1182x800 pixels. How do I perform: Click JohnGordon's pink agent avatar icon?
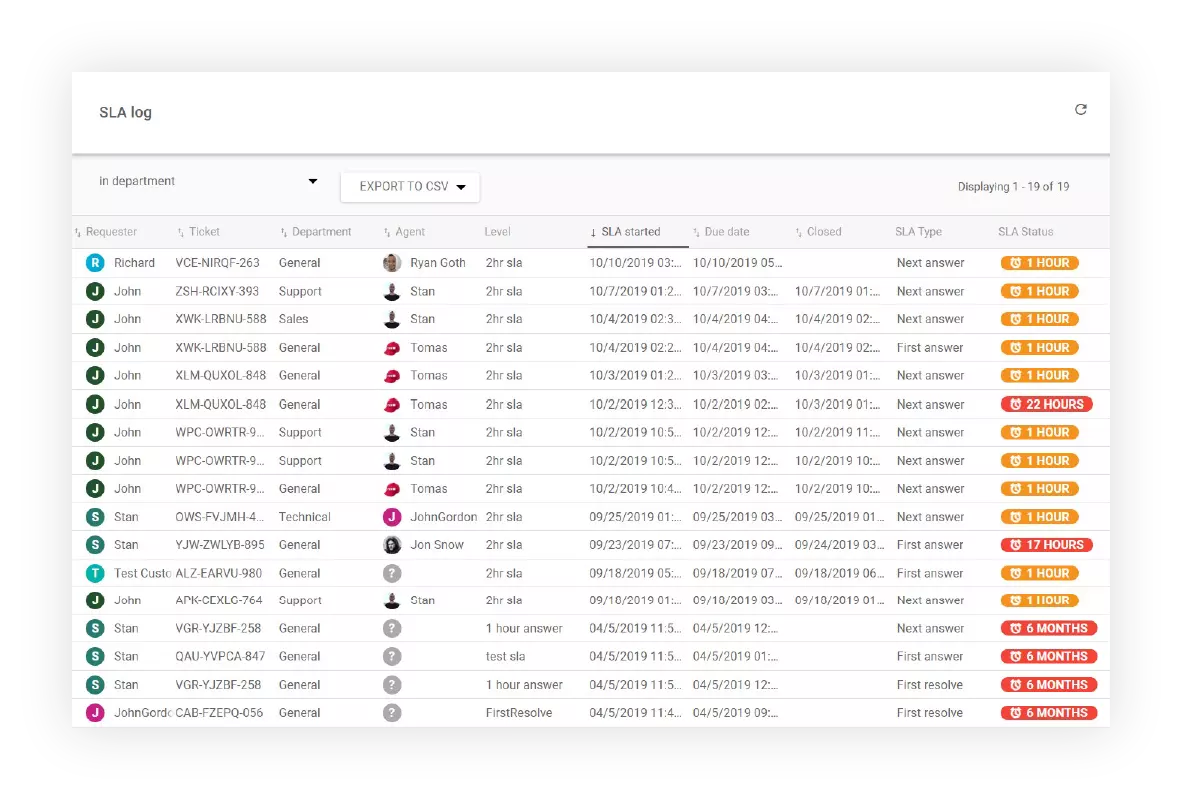pos(392,517)
